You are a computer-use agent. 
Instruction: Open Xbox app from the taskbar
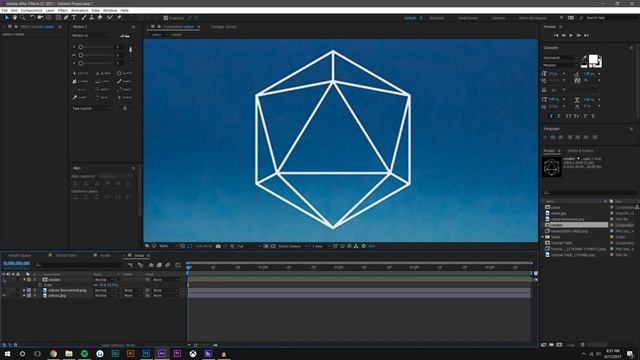click(x=193, y=353)
